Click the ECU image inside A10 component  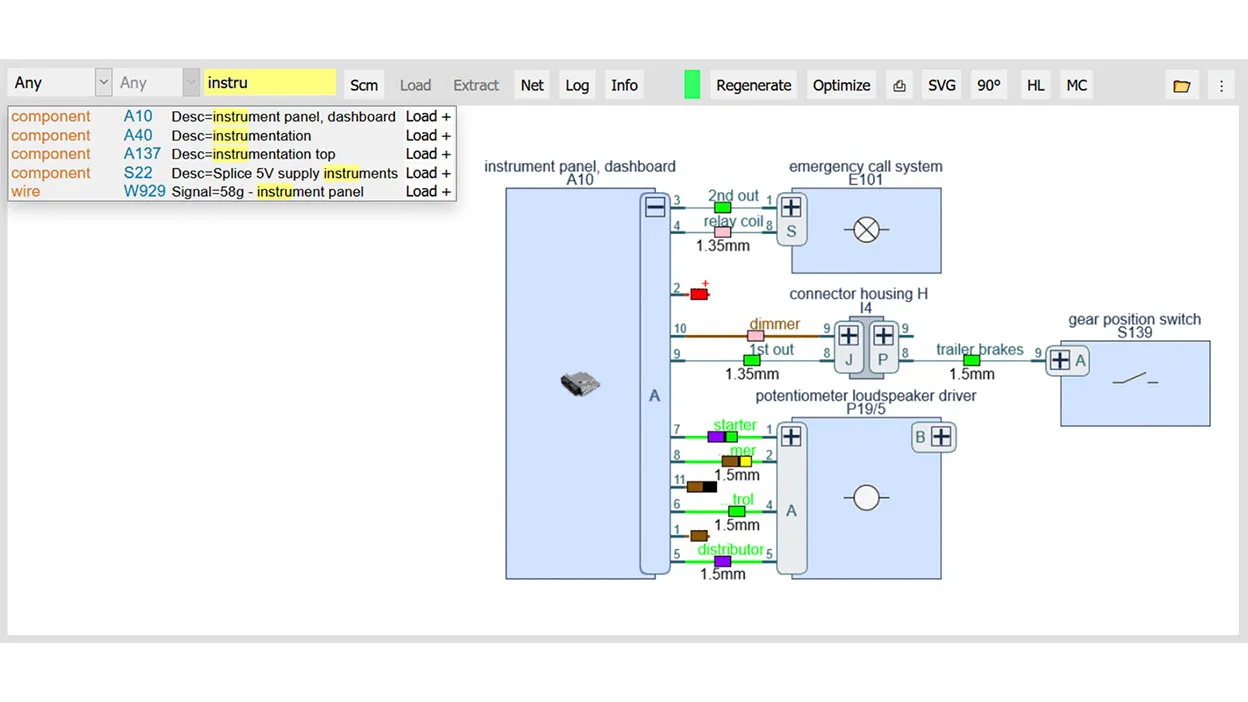[579, 384]
